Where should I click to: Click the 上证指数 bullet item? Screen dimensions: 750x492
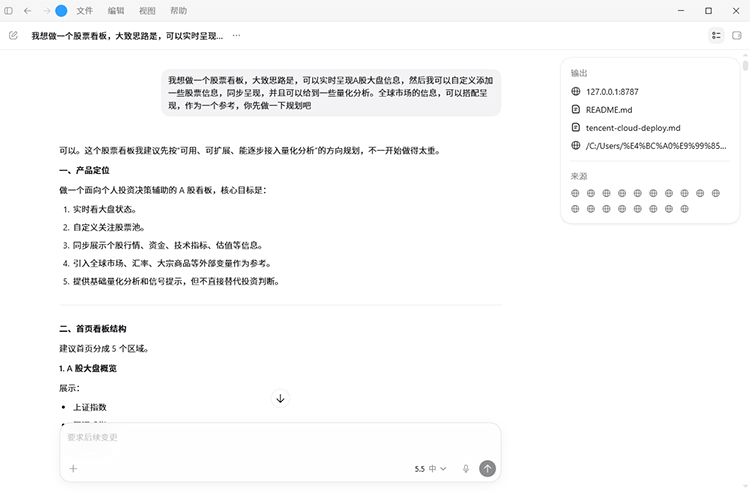tap(89, 407)
